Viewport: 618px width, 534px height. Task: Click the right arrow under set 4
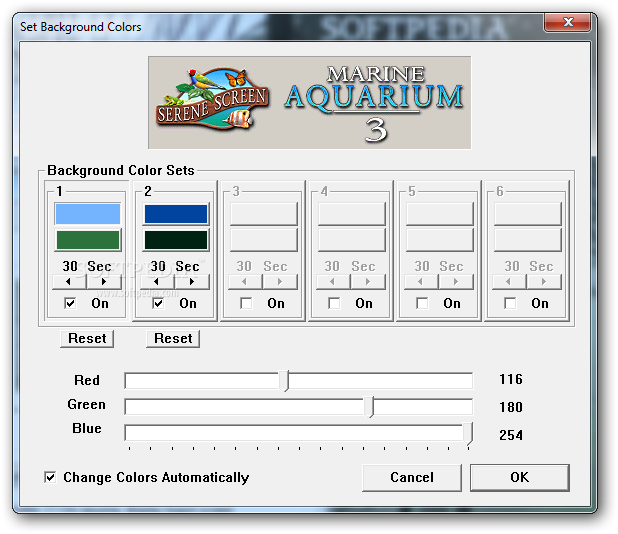368,282
